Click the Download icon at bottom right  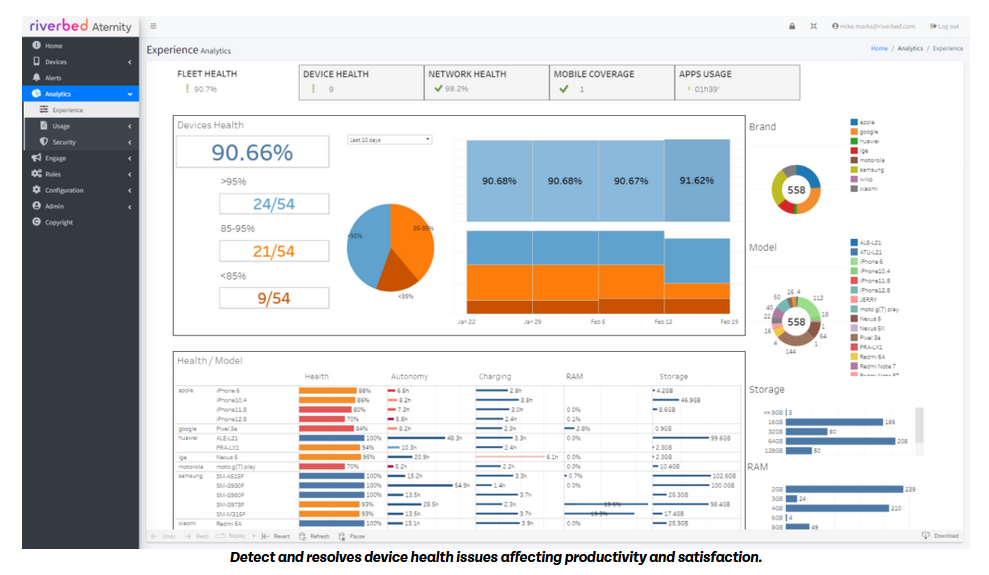coord(925,535)
